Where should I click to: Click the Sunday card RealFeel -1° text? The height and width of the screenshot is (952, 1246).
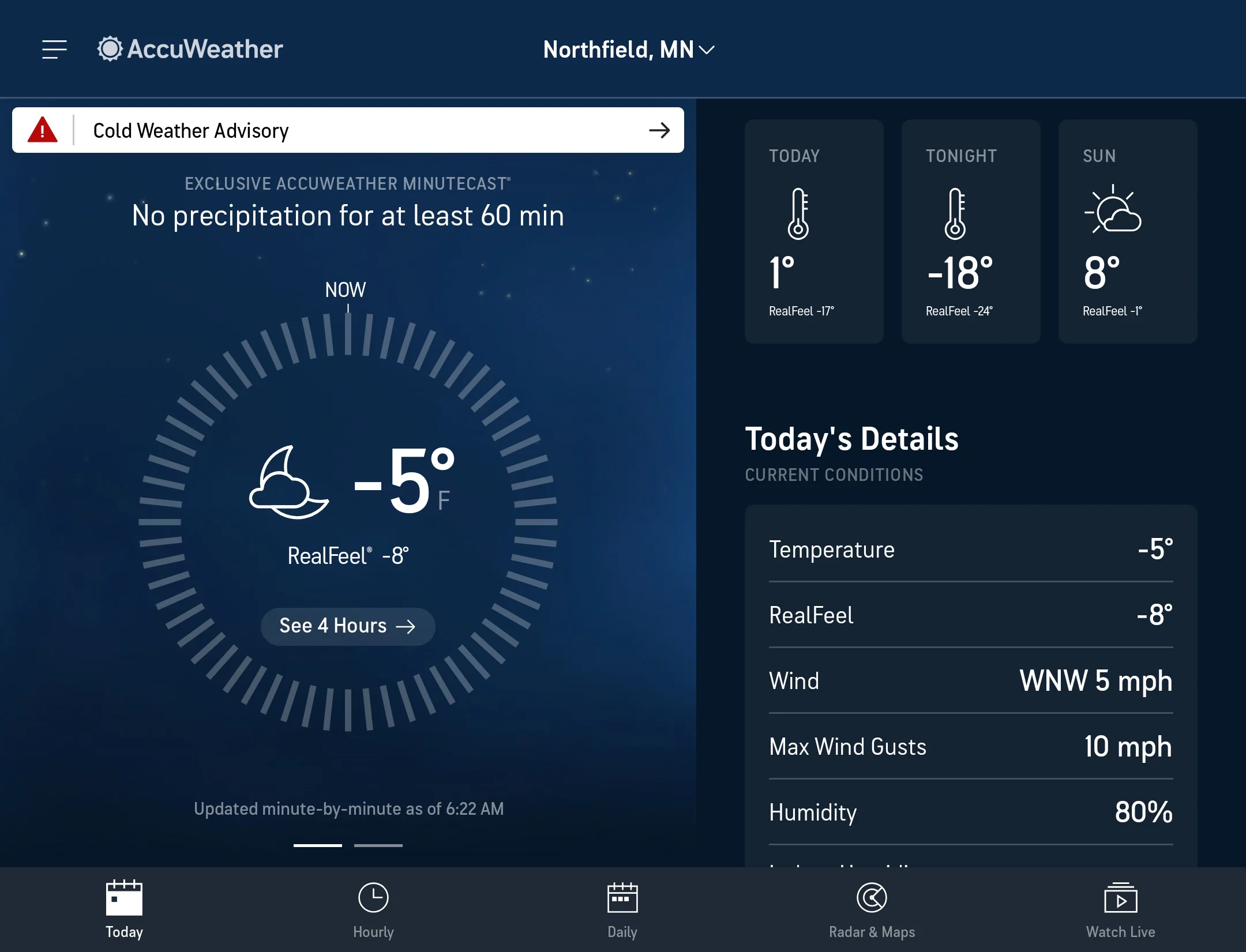click(1112, 311)
